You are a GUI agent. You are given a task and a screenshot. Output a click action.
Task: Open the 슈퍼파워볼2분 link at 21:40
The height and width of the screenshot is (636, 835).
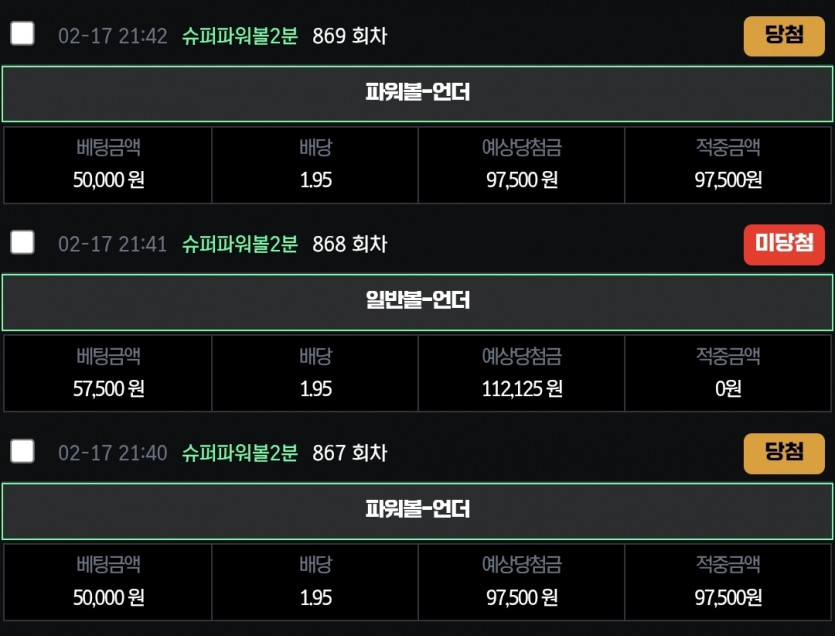[x=240, y=453]
